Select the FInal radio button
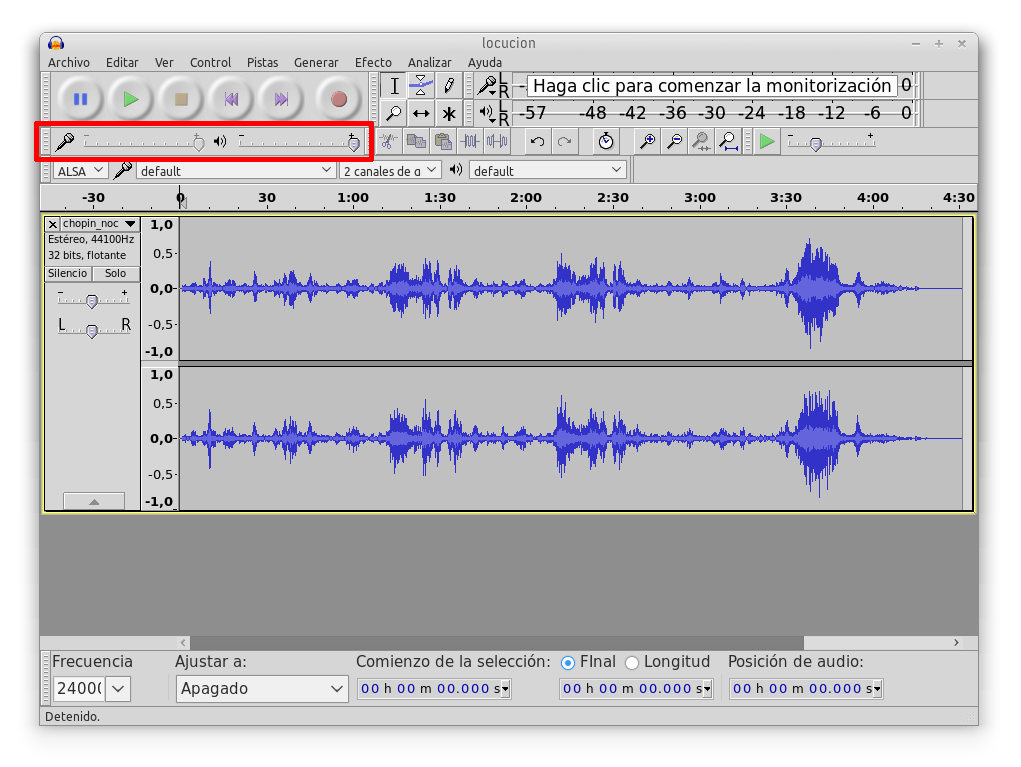This screenshot has width=1021, height=767. coord(568,663)
